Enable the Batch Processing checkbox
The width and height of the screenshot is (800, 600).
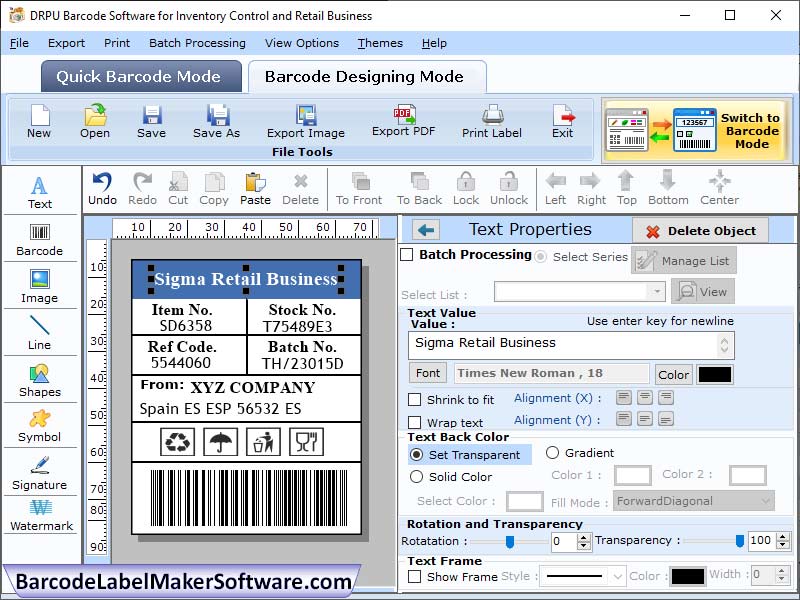[407, 255]
